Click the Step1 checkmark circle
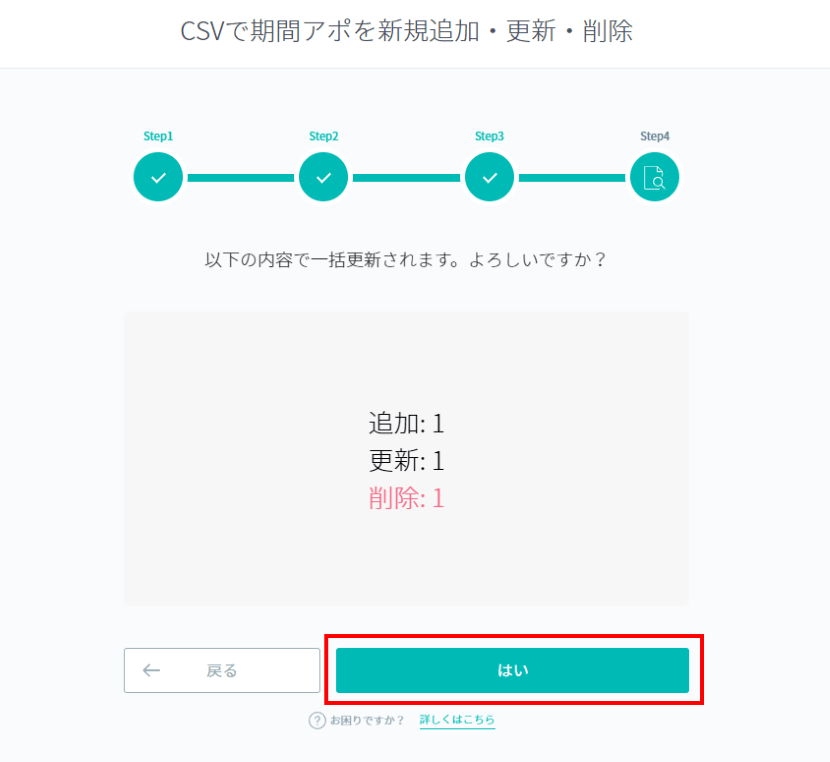Viewport: 830px width, 762px height. 158,177
